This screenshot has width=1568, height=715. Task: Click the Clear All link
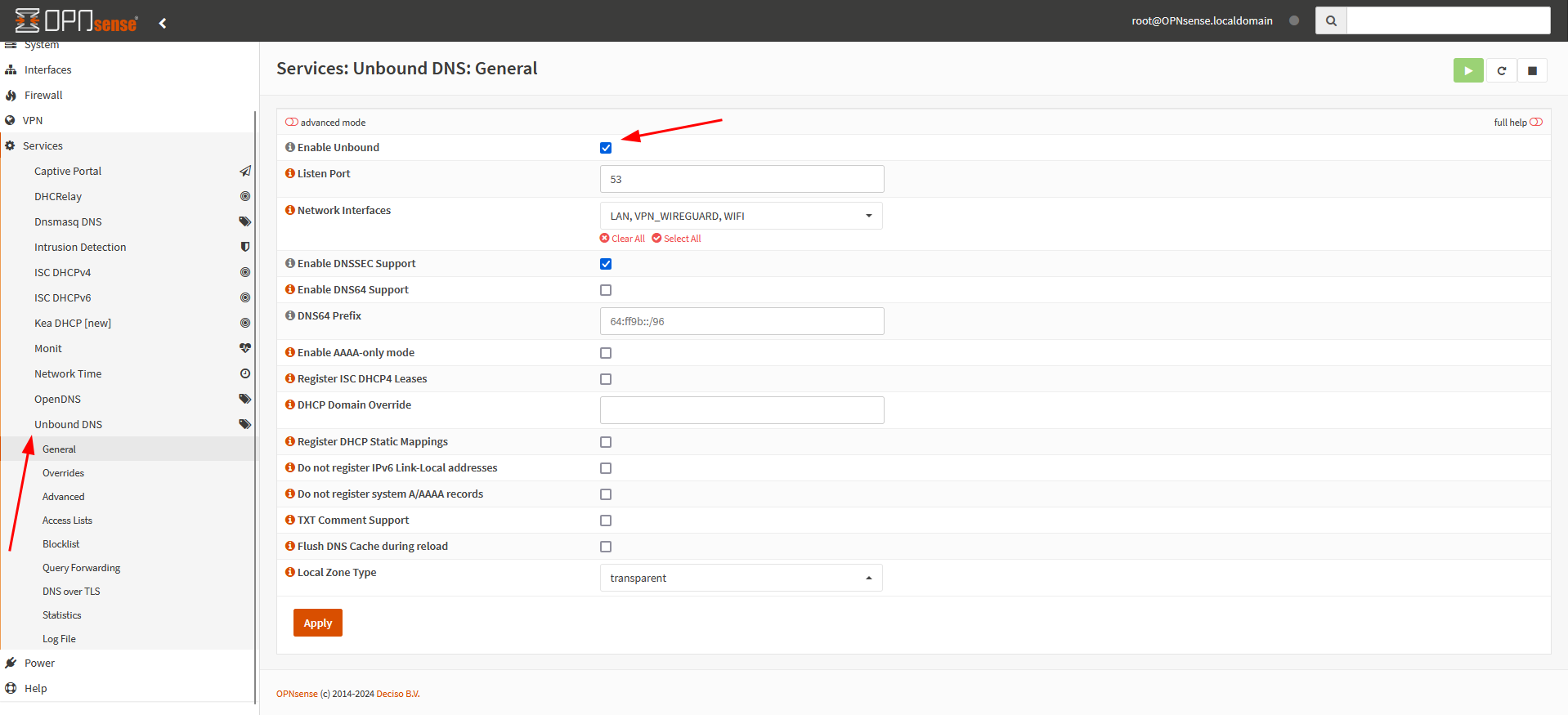[622, 239]
